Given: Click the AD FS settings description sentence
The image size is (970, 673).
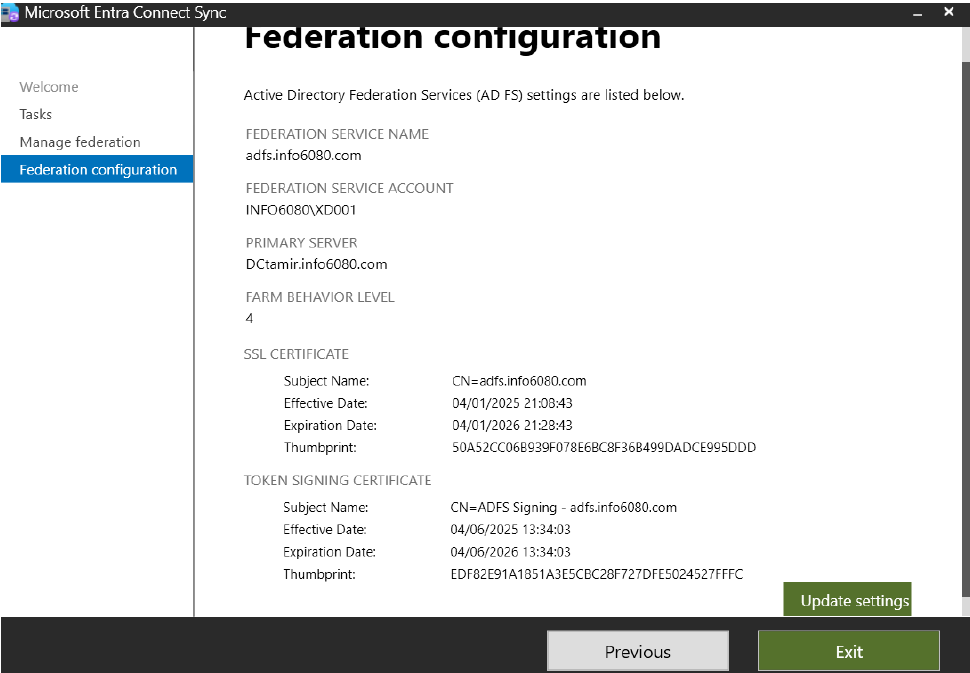Looking at the screenshot, I should pyautogui.click(x=464, y=95).
